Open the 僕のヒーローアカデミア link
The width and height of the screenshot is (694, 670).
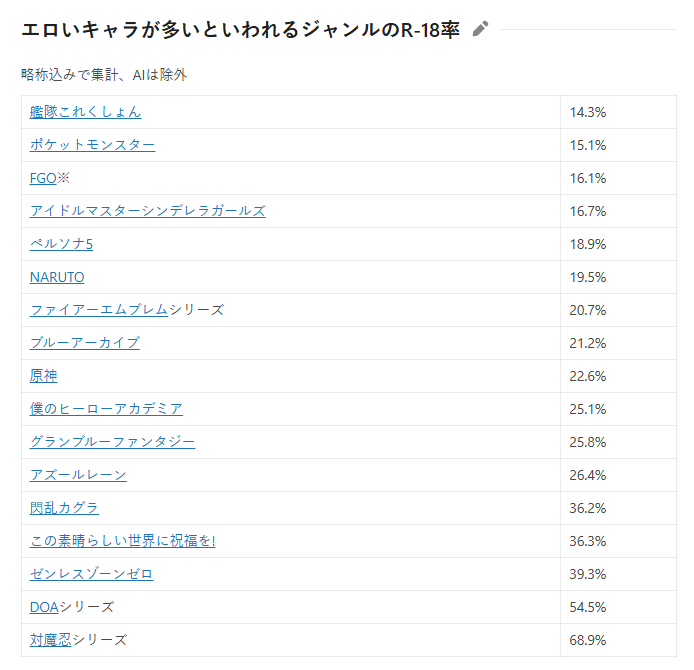(x=106, y=409)
